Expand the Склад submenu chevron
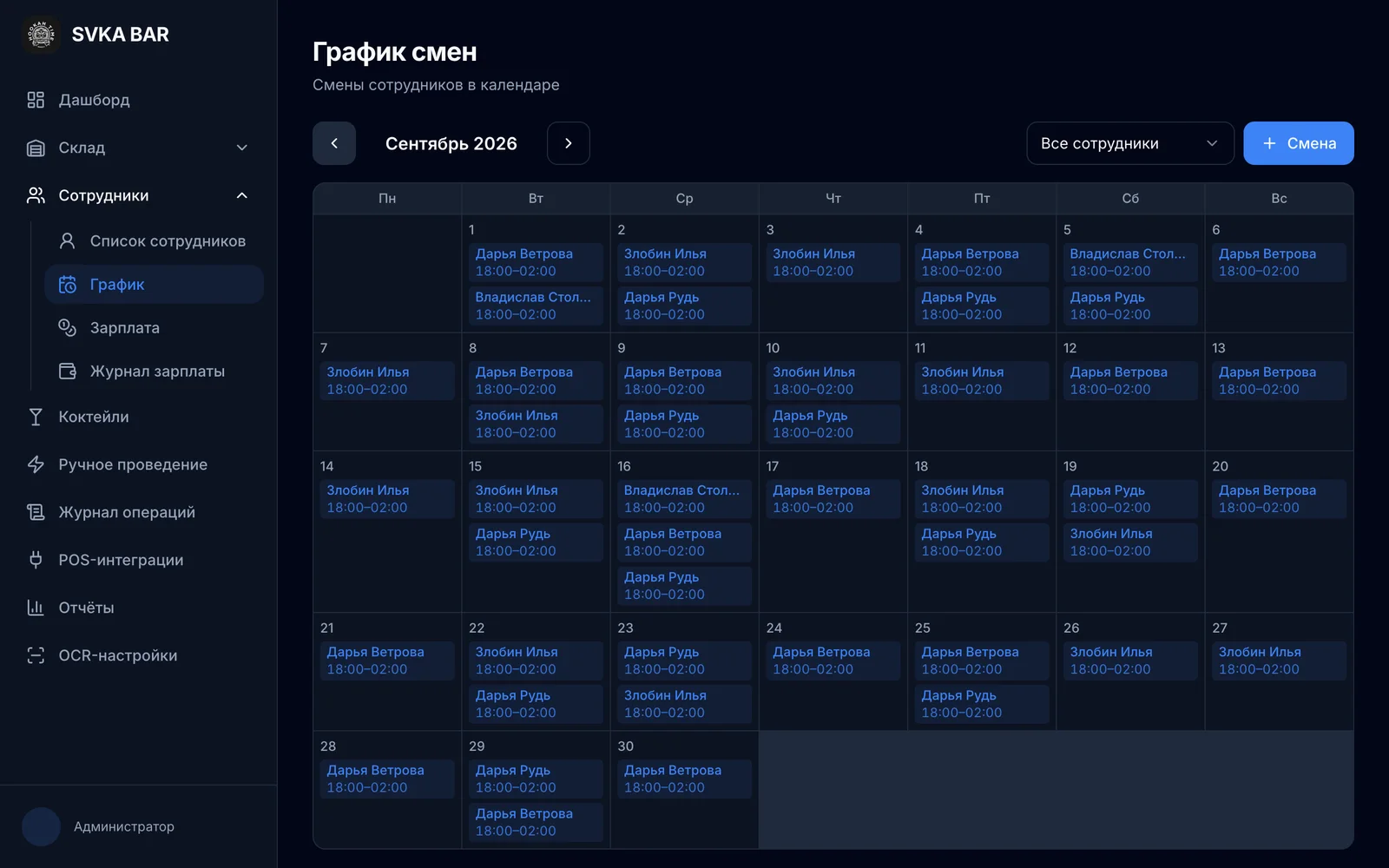The height and width of the screenshot is (868, 1389). point(242,148)
